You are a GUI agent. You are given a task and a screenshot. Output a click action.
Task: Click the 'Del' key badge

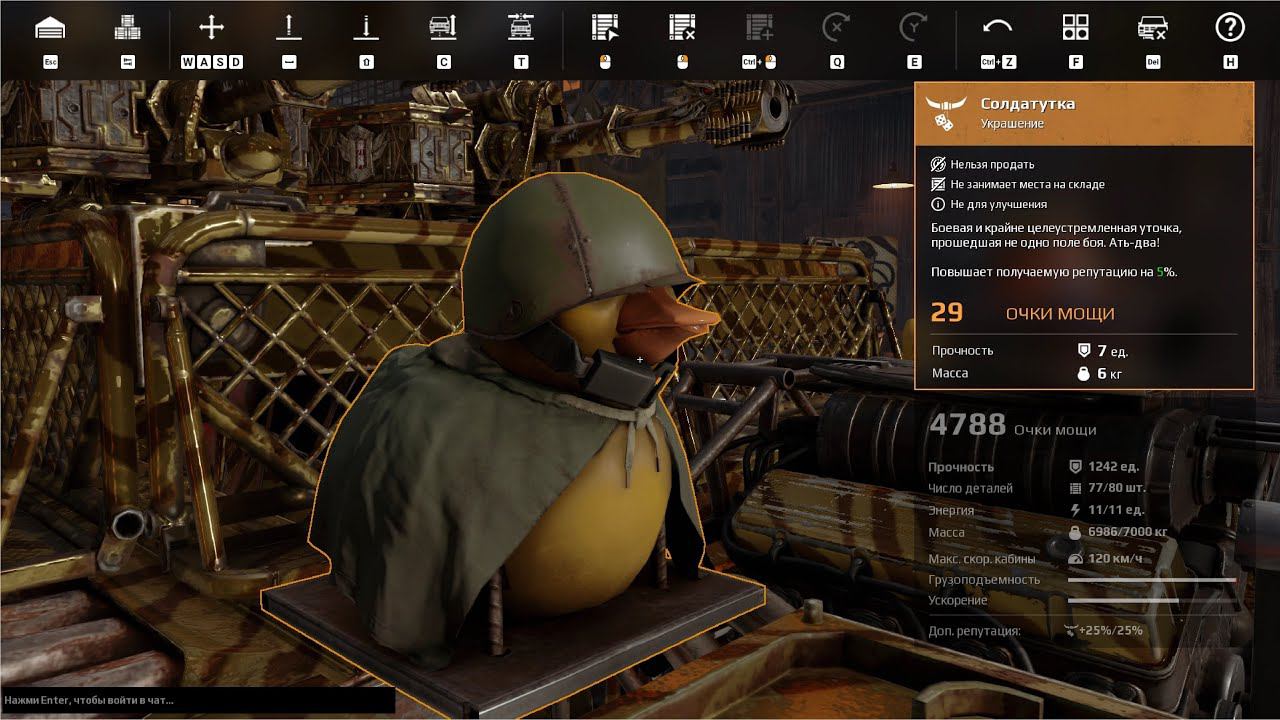[x=1153, y=62]
